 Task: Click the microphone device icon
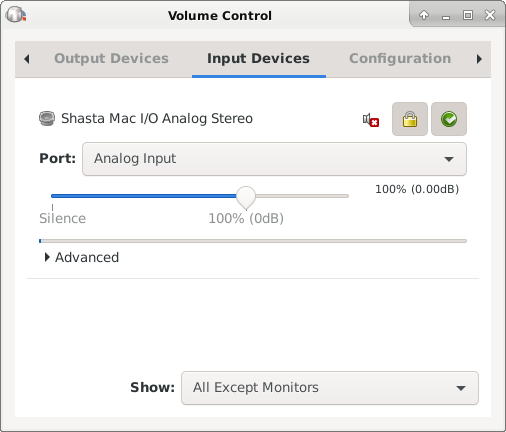click(x=47, y=118)
